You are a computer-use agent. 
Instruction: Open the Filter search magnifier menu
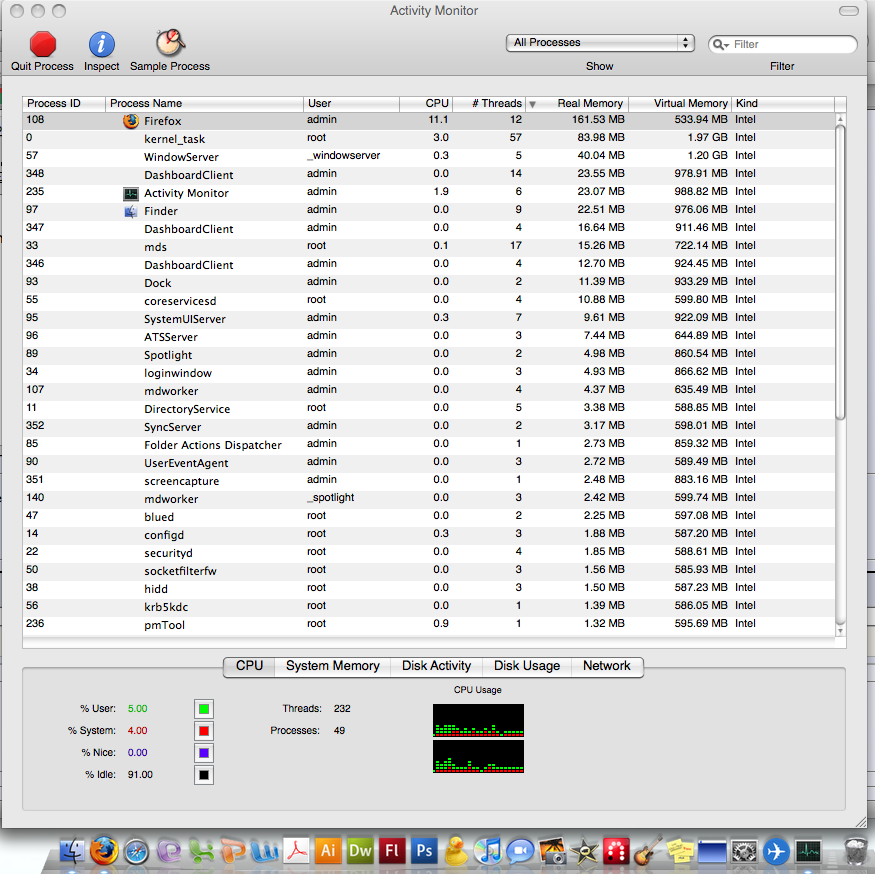coord(720,44)
